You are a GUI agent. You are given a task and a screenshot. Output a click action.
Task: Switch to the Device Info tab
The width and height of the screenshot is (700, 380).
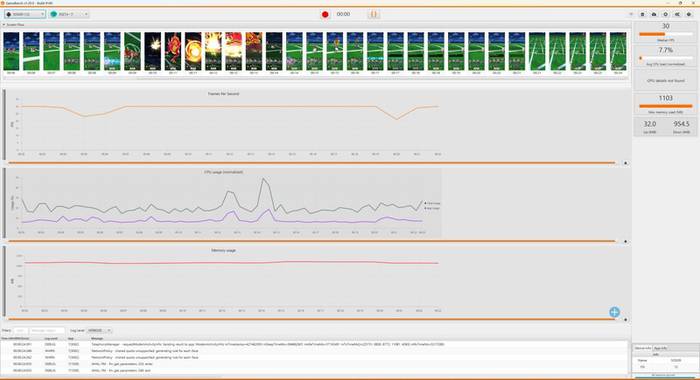pyautogui.click(x=642, y=348)
